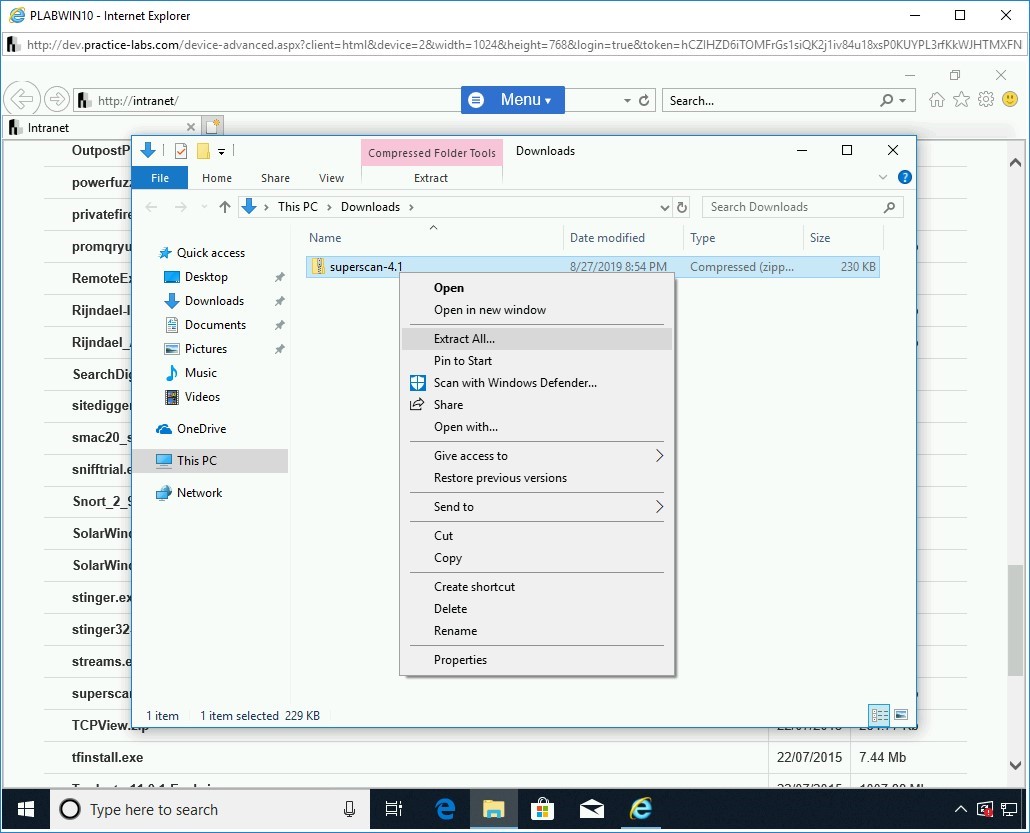Select Music in Quick access list
1030x833 pixels.
pos(200,373)
